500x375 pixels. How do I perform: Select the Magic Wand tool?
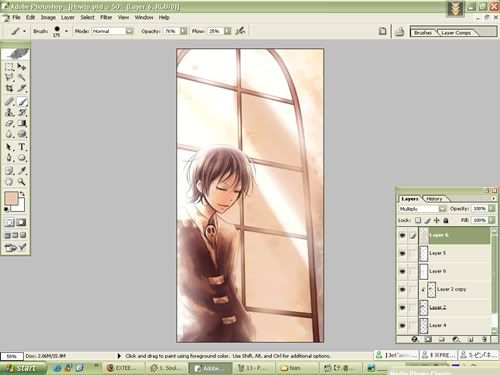coord(22,78)
